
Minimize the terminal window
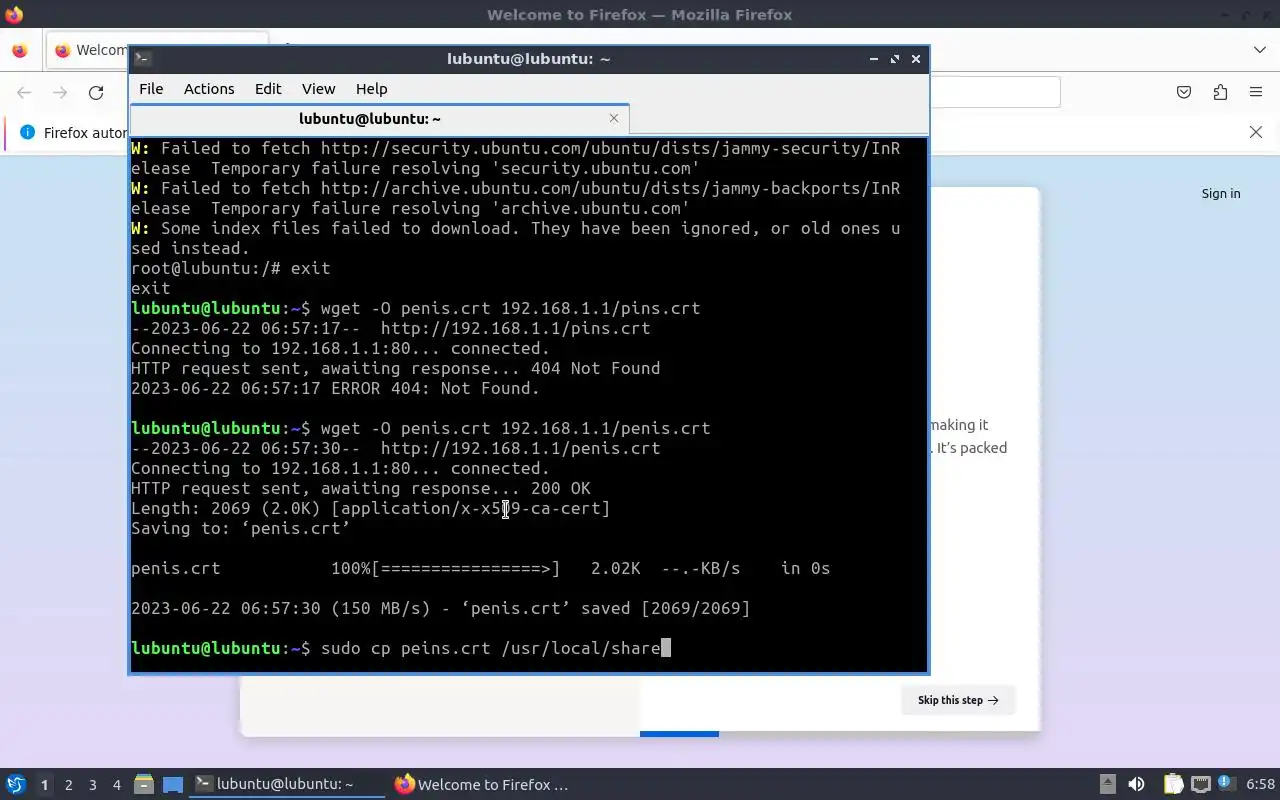pos(874,59)
